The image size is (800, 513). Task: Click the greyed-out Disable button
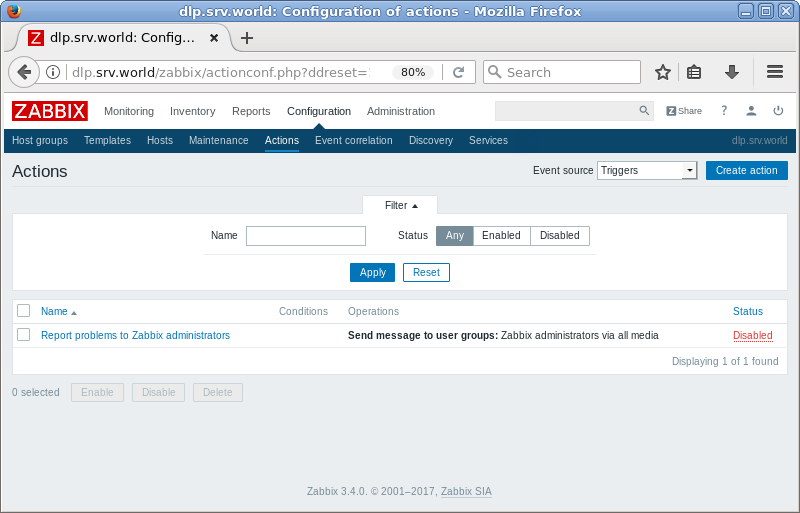click(158, 393)
